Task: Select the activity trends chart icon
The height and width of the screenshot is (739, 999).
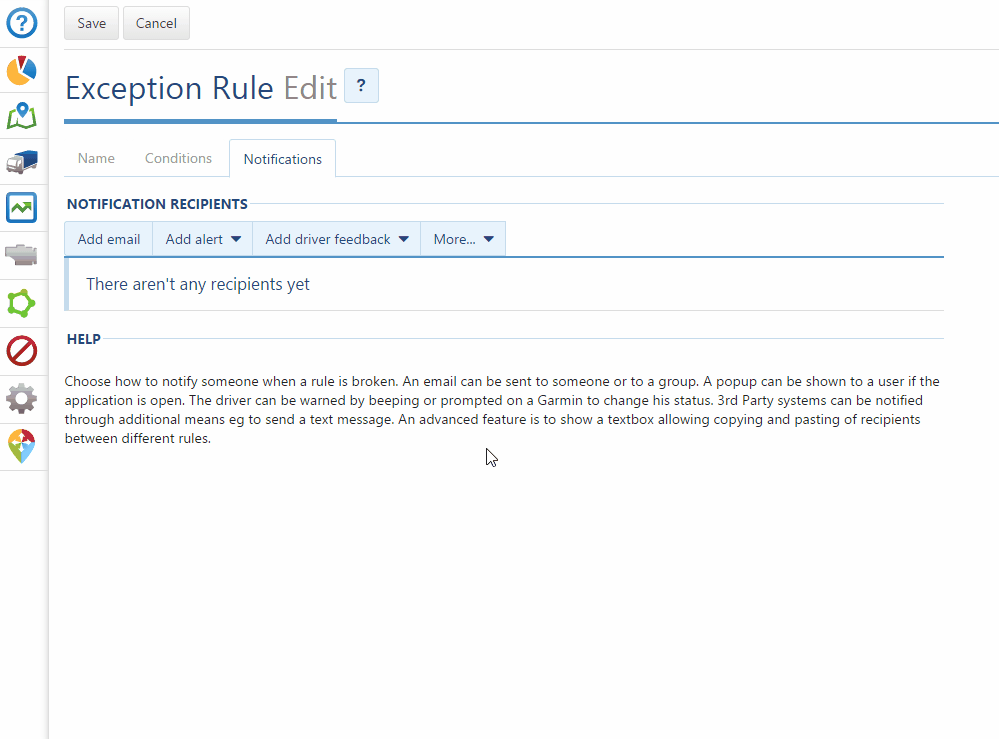Action: pos(22,208)
